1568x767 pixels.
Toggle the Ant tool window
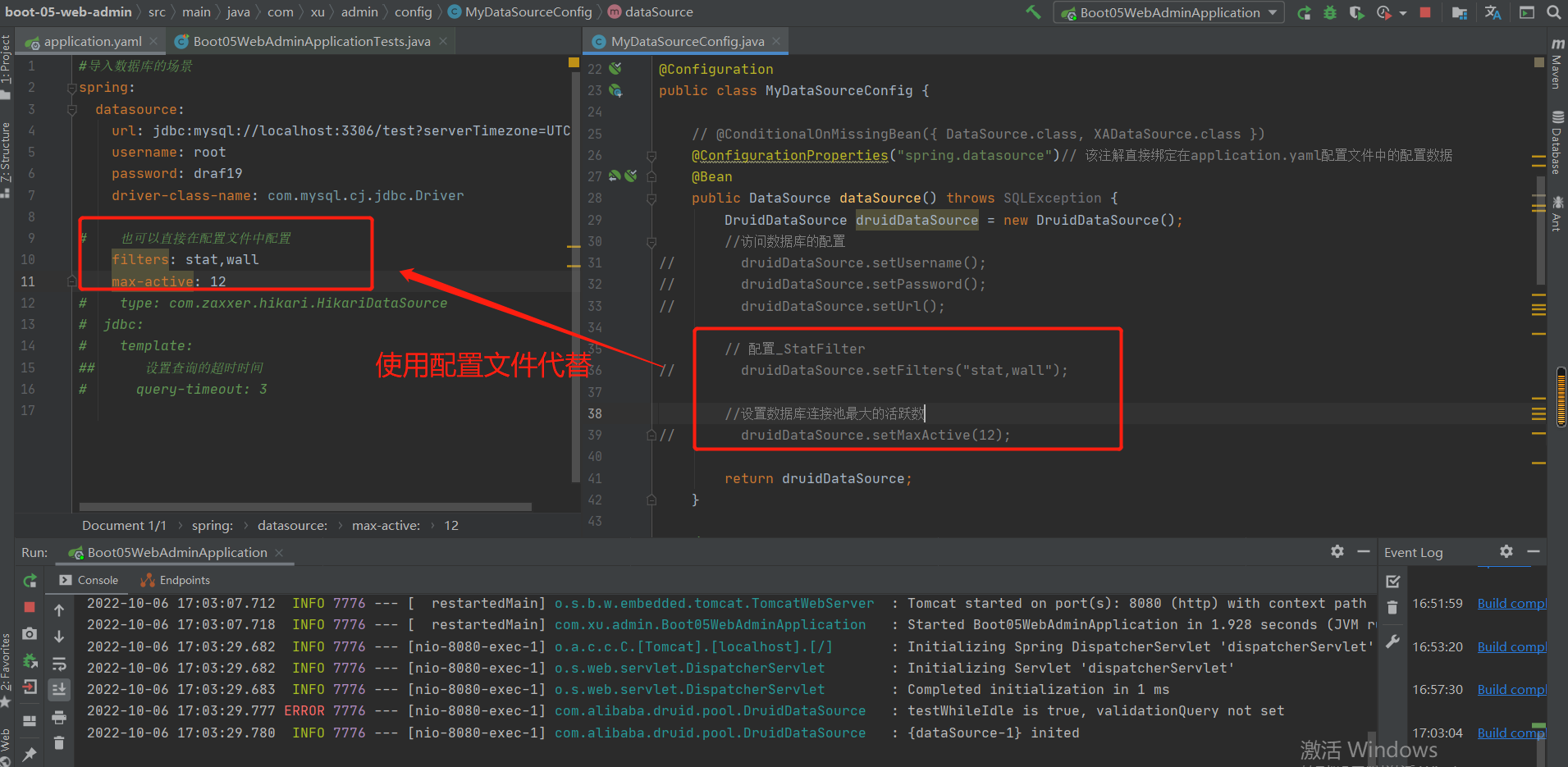[1557, 213]
